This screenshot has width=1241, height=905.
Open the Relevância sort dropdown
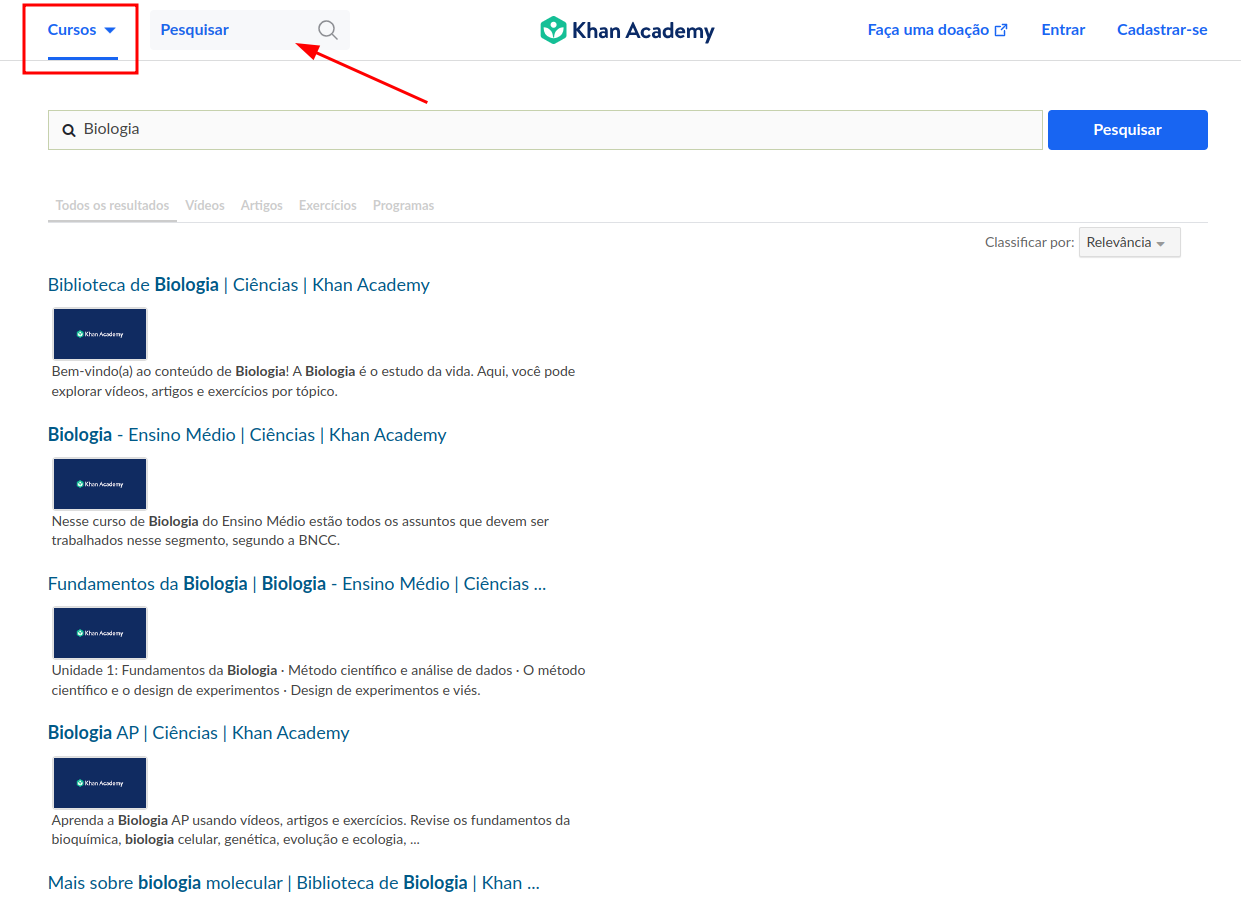1129,243
